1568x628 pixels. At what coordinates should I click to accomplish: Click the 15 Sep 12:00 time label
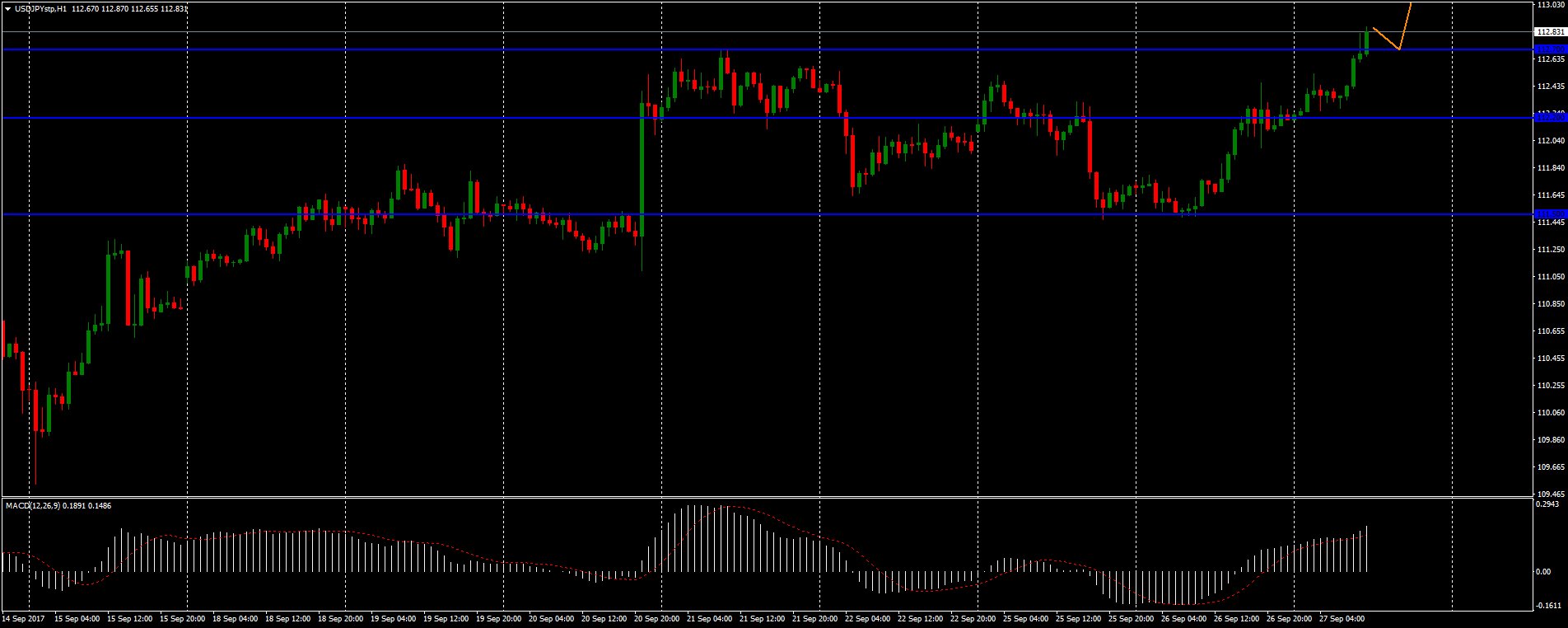[x=130, y=618]
